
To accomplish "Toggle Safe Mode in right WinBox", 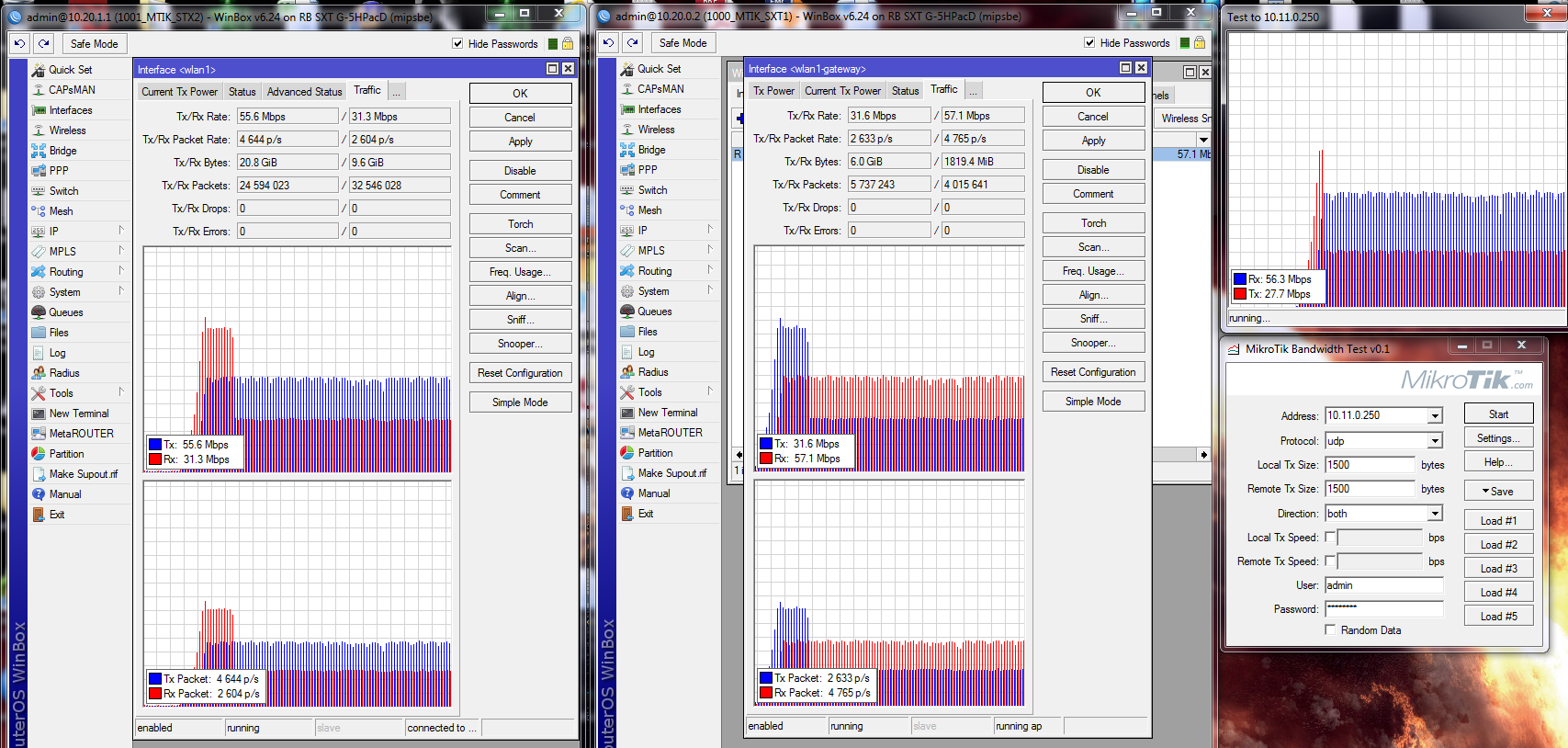I will pyautogui.click(x=683, y=42).
